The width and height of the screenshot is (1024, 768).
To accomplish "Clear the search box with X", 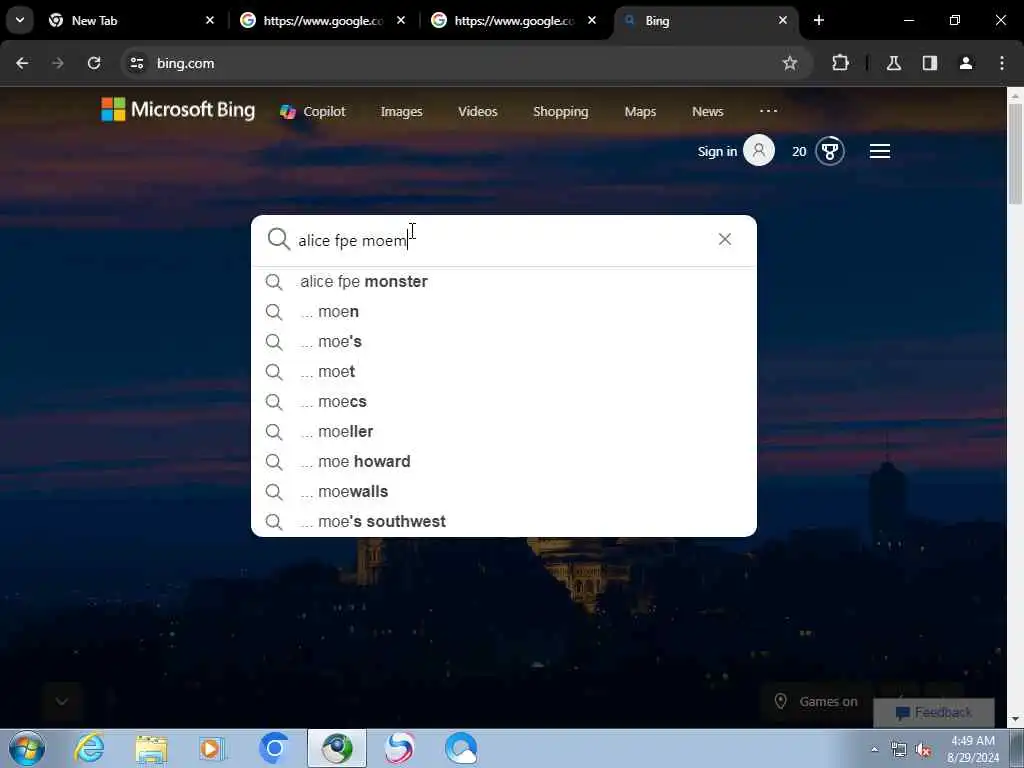I will 725,239.
